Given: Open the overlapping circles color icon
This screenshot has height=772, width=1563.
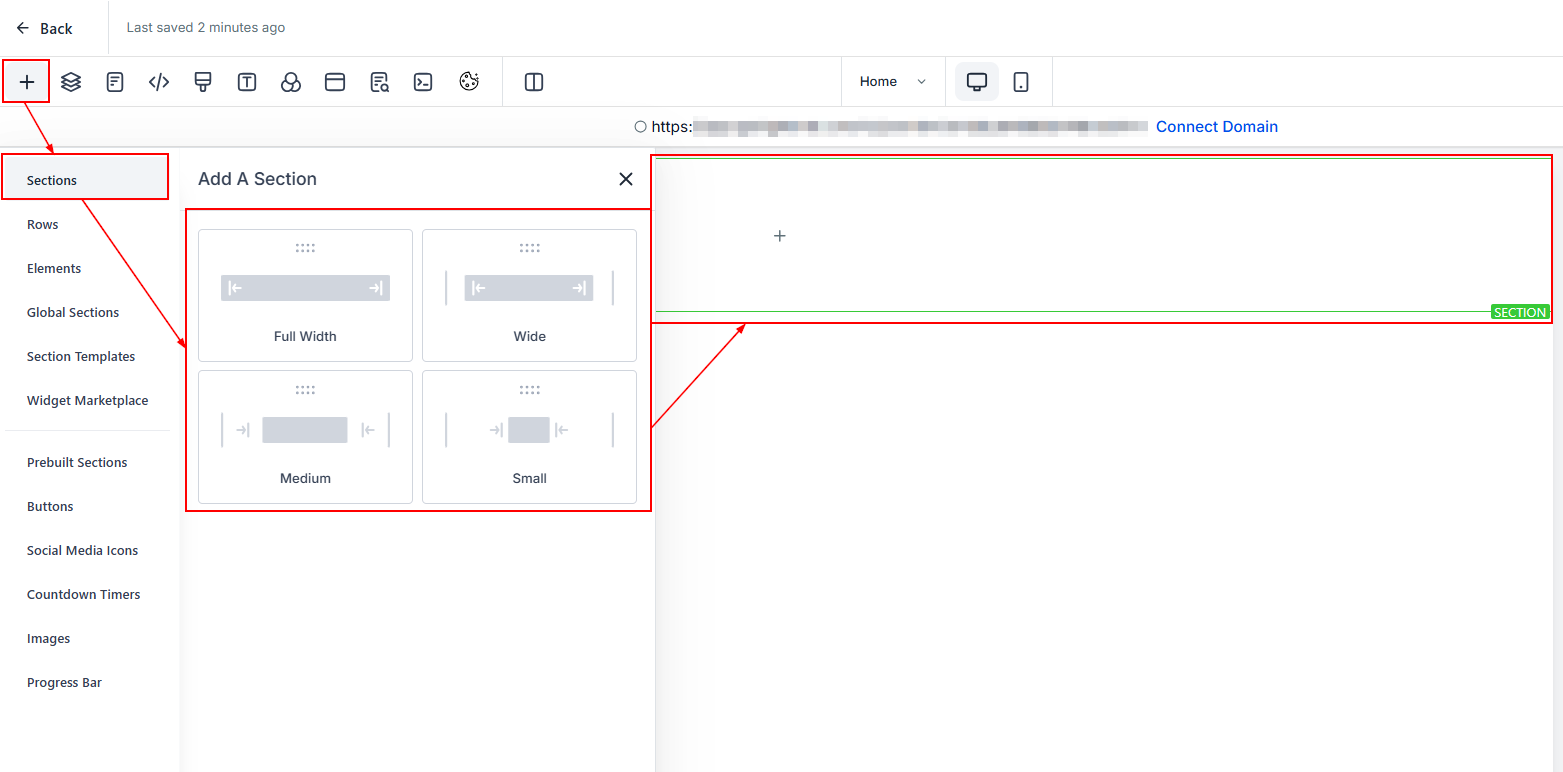Looking at the screenshot, I should pos(291,82).
